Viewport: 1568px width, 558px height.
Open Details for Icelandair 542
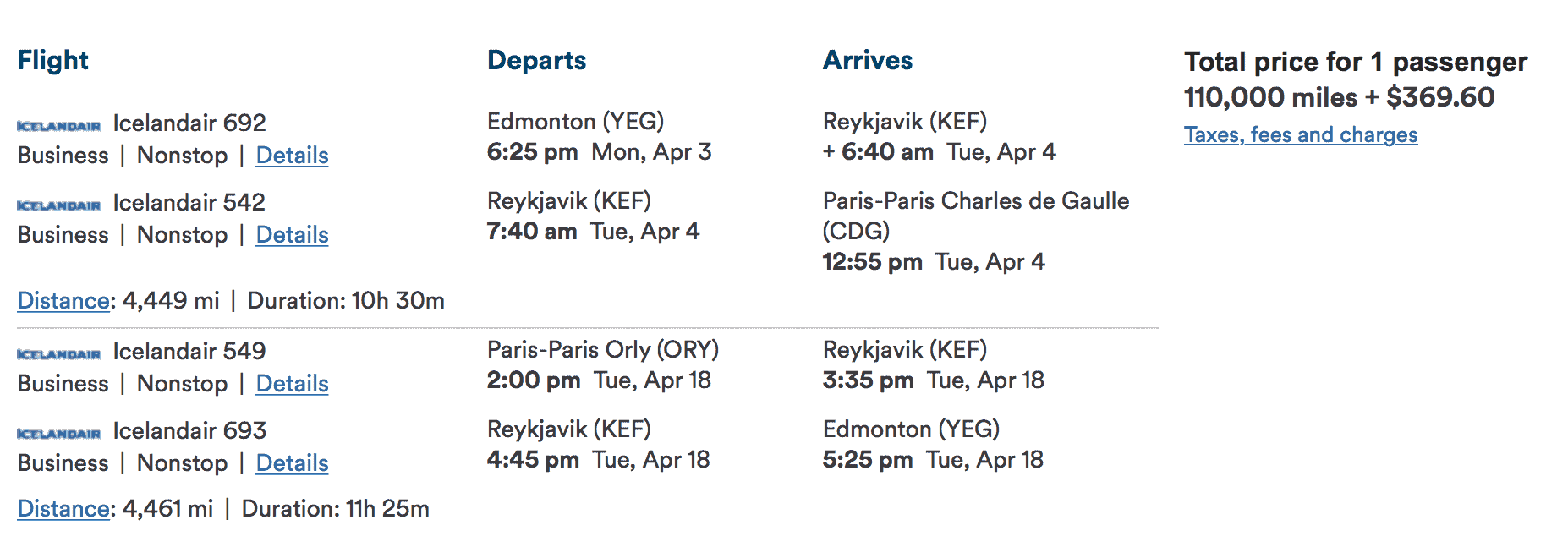[292, 235]
